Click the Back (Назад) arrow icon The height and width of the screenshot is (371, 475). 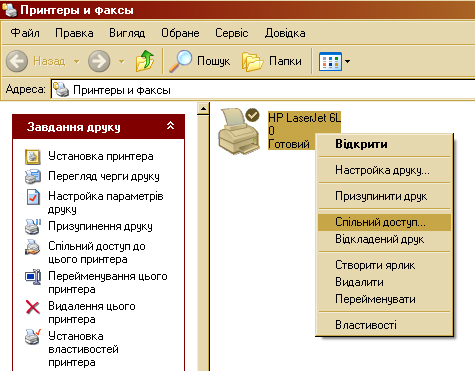coord(17,61)
